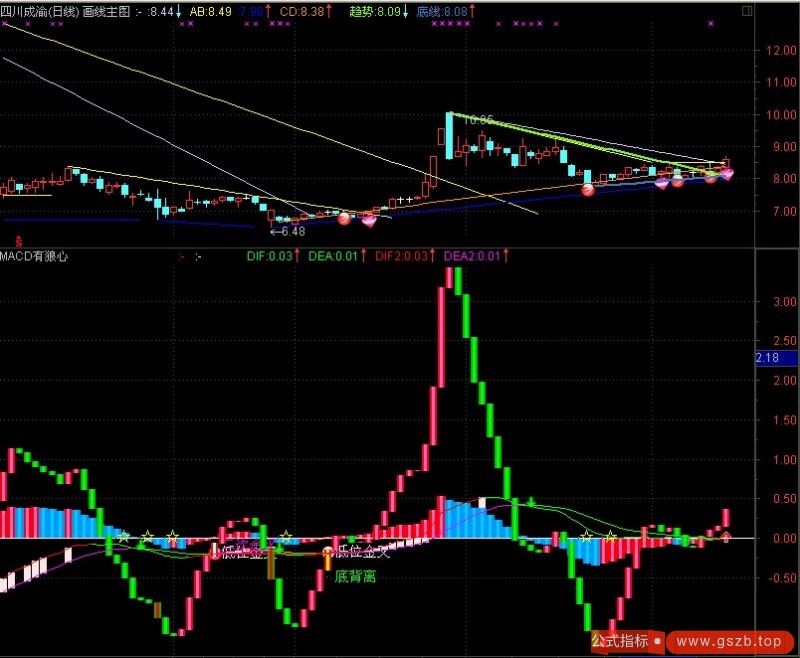800x658 pixels.
Task: Click the 底背离 divergence label
Action: point(354,576)
